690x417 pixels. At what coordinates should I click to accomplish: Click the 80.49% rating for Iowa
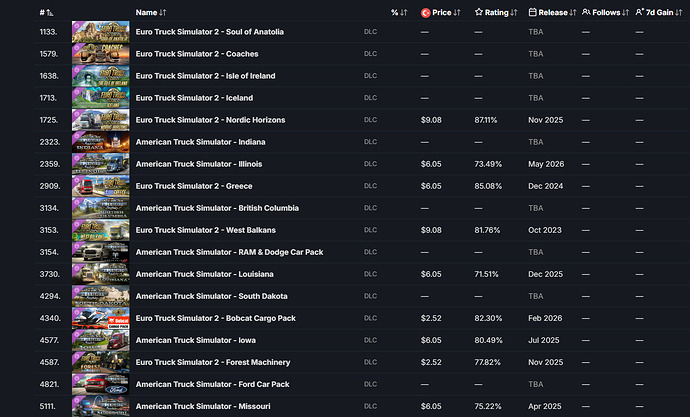coord(488,340)
